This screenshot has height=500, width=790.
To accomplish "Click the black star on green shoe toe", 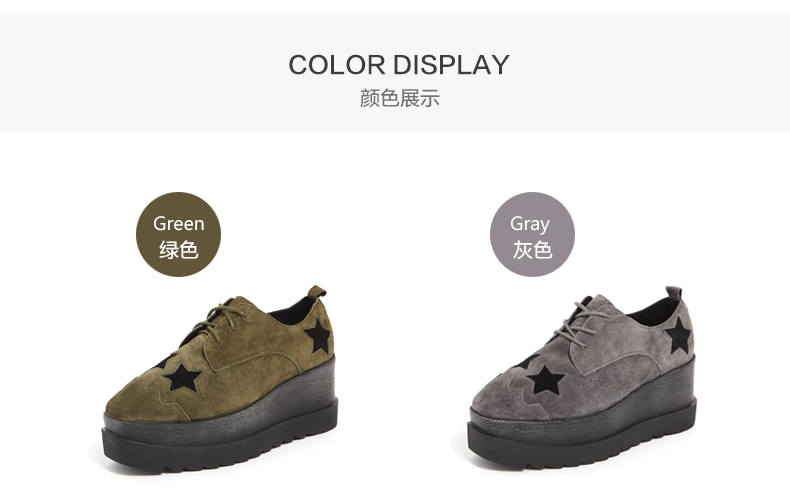I will point(182,378).
